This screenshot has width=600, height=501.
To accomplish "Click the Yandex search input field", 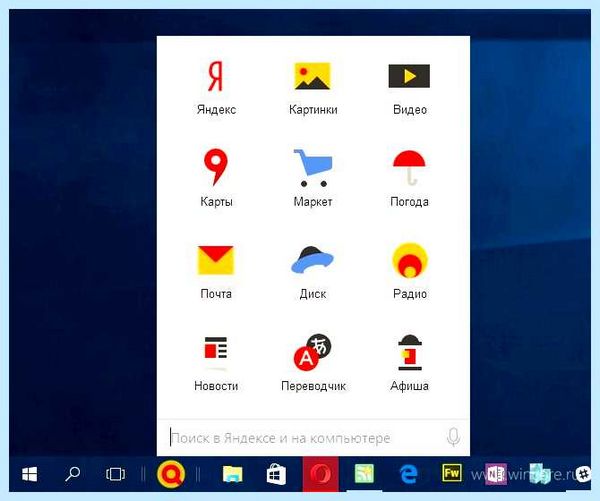I will click(302, 438).
